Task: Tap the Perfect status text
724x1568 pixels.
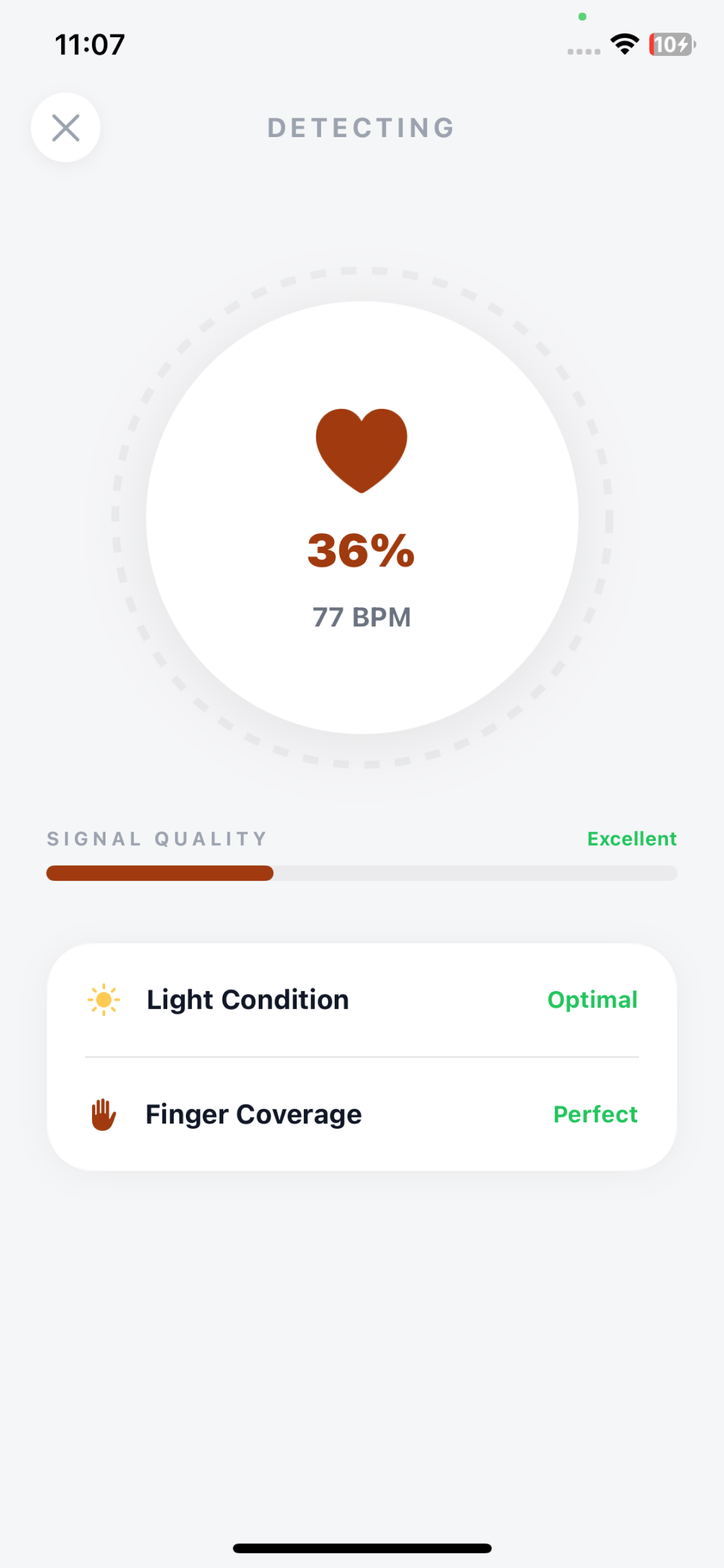Action: pyautogui.click(x=595, y=1115)
